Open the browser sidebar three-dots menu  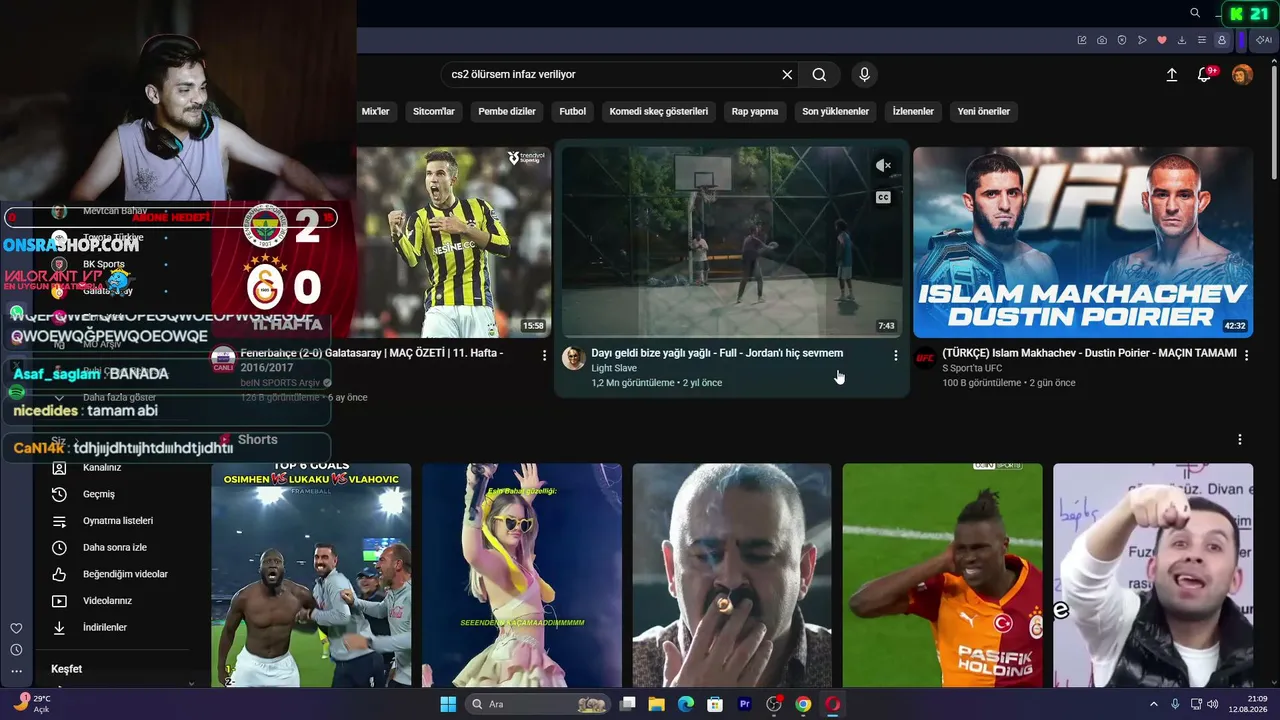click(16, 672)
